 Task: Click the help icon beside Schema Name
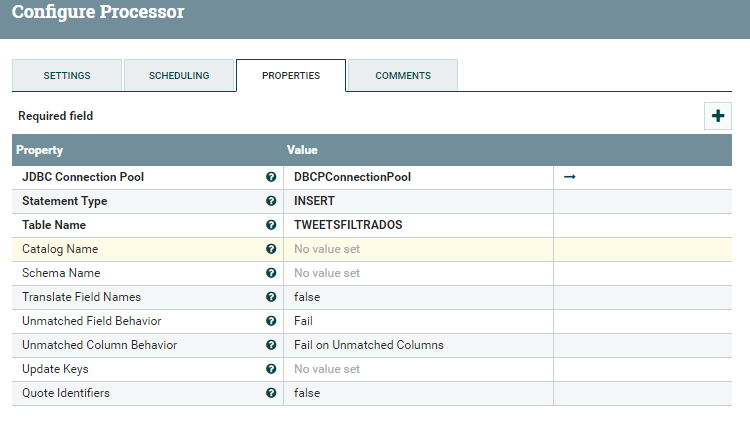(x=271, y=273)
